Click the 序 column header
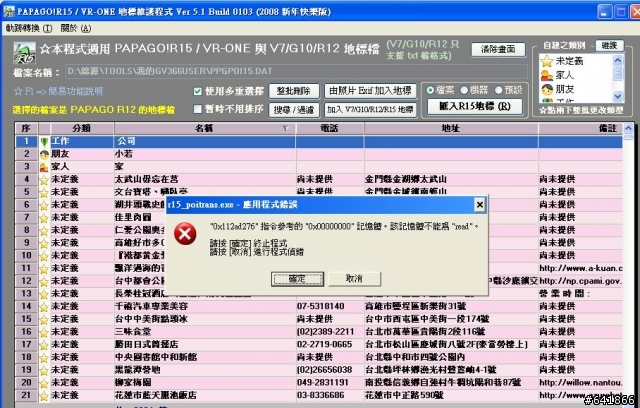This screenshot has height=408, width=640. 27,128
